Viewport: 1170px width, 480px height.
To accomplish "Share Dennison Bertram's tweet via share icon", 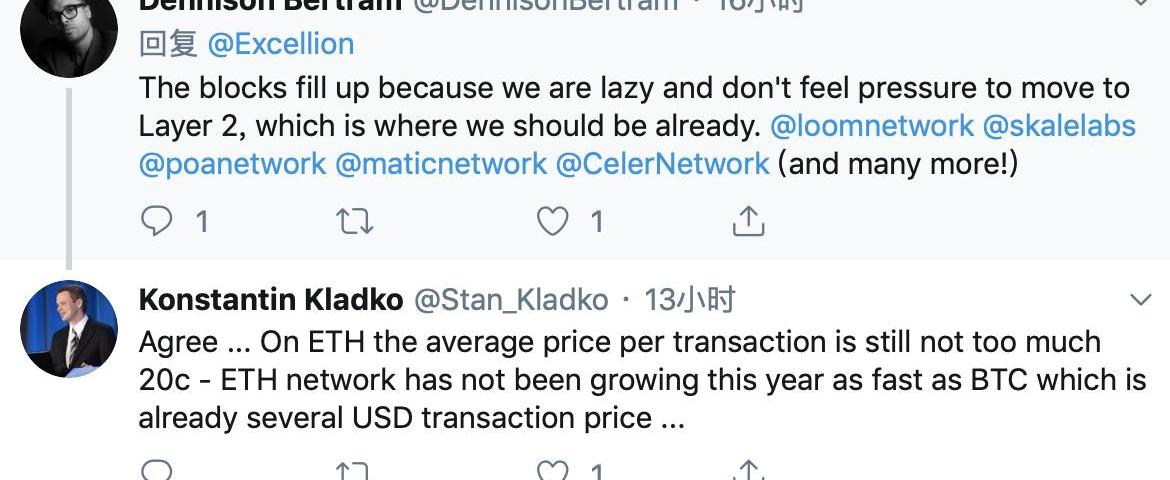I will point(748,221).
